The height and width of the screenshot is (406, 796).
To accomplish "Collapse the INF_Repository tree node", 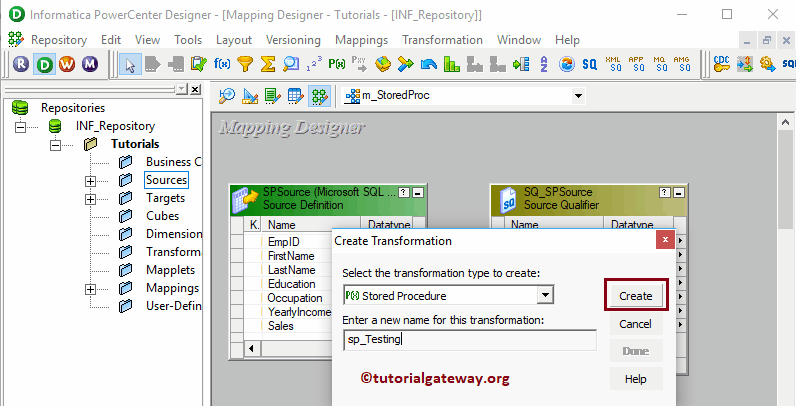I will click(x=20, y=126).
